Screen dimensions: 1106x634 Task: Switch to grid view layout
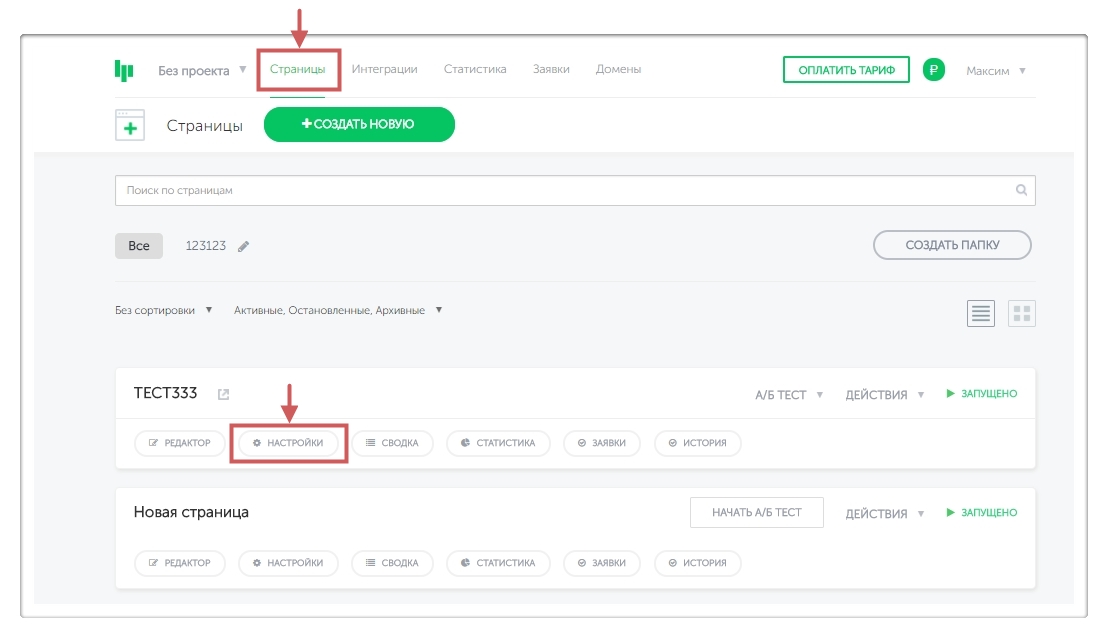1021,313
